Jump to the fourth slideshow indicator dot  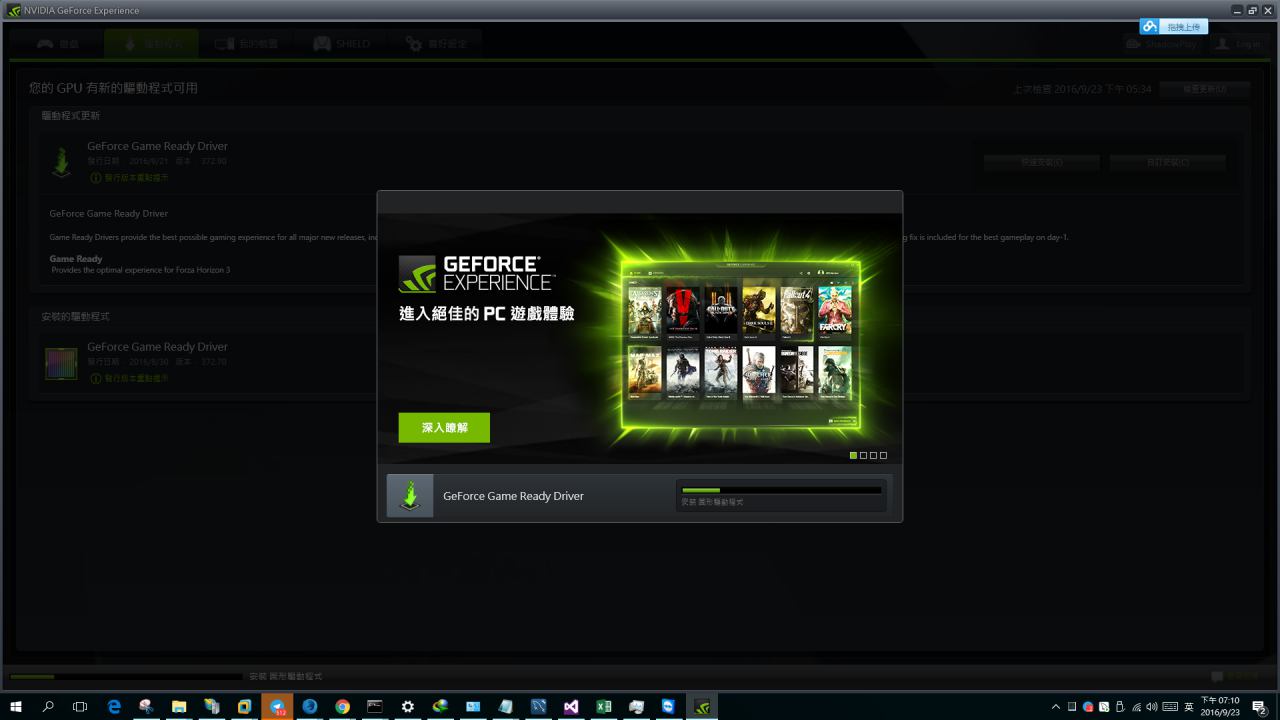click(883, 456)
